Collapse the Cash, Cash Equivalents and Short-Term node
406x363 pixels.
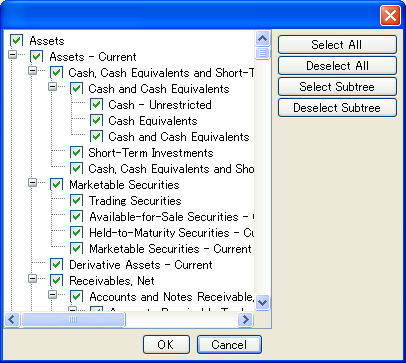point(32,70)
